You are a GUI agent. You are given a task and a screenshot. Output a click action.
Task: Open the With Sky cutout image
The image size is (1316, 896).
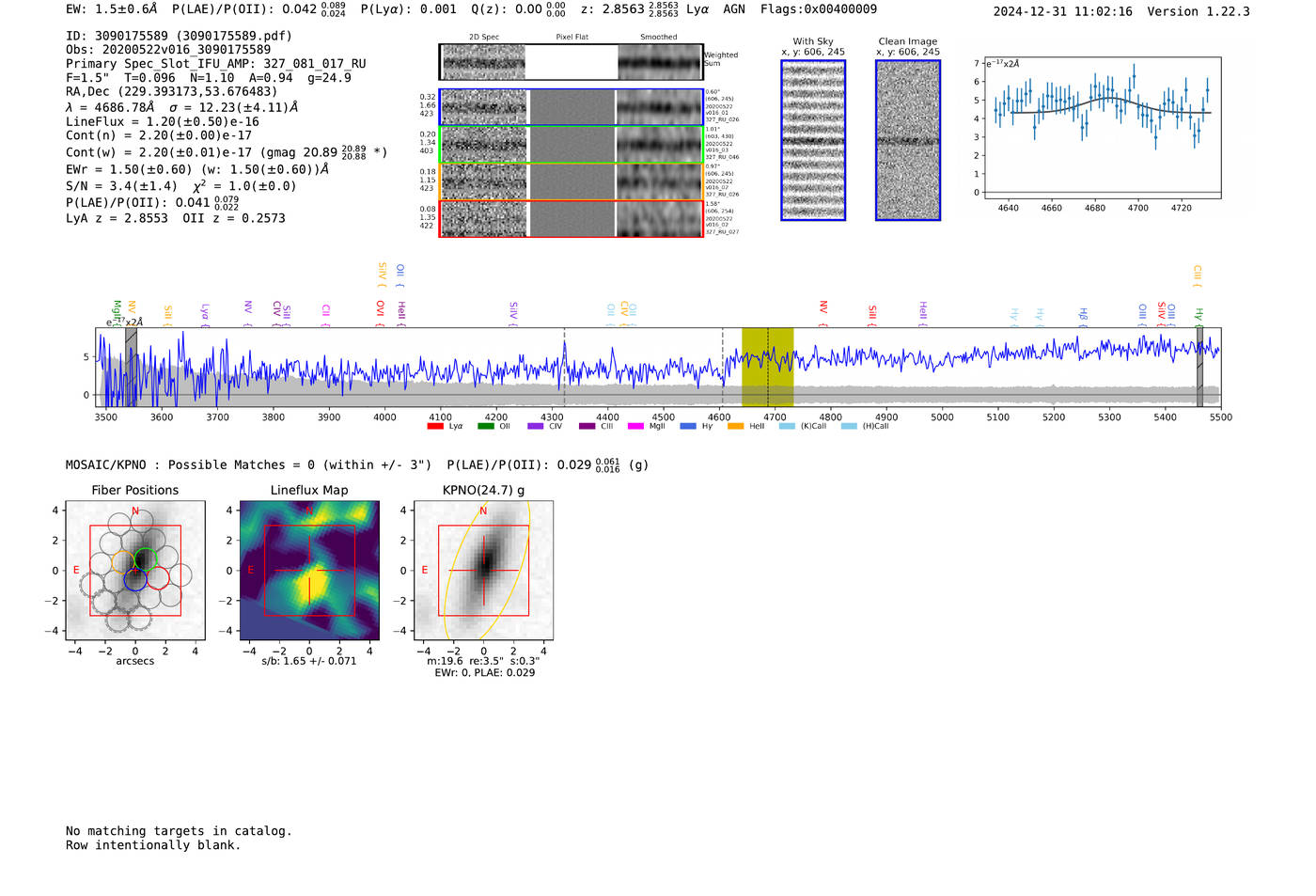click(813, 140)
